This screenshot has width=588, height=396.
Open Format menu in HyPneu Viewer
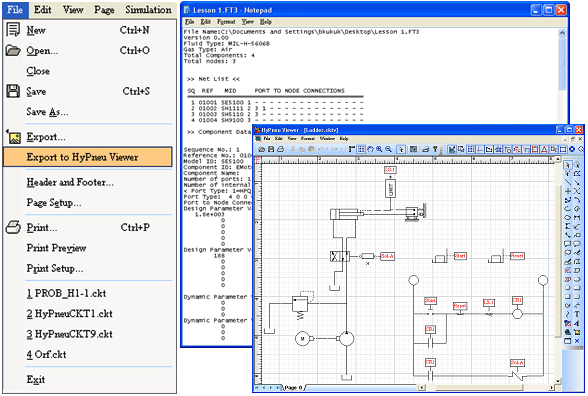click(x=308, y=138)
